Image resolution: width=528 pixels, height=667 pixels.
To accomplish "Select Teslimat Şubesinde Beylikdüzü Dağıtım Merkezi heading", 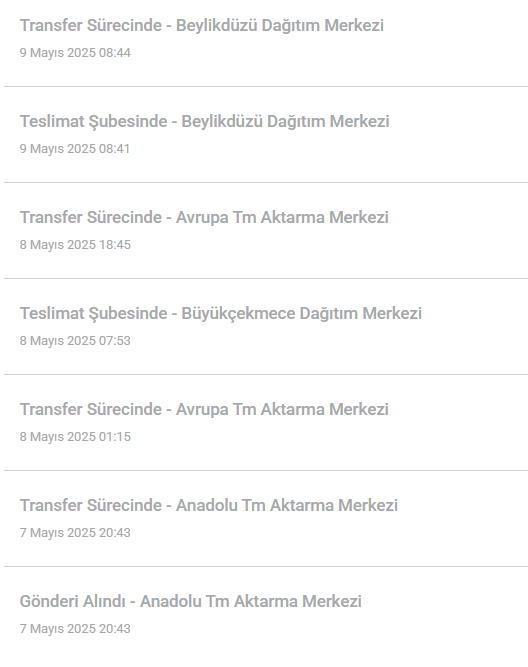I will [x=205, y=122].
